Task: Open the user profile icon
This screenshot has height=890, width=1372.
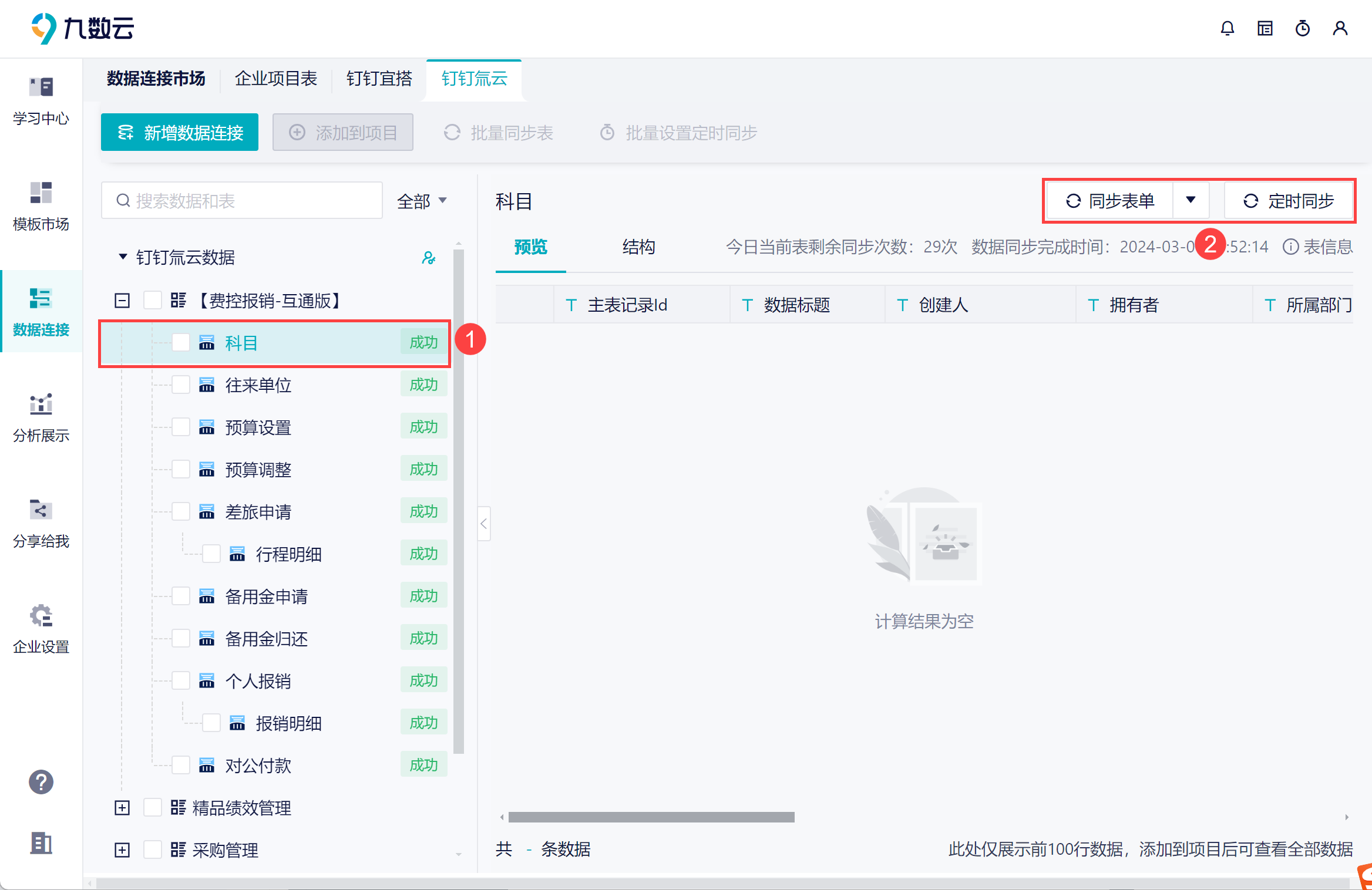Action: (1340, 28)
